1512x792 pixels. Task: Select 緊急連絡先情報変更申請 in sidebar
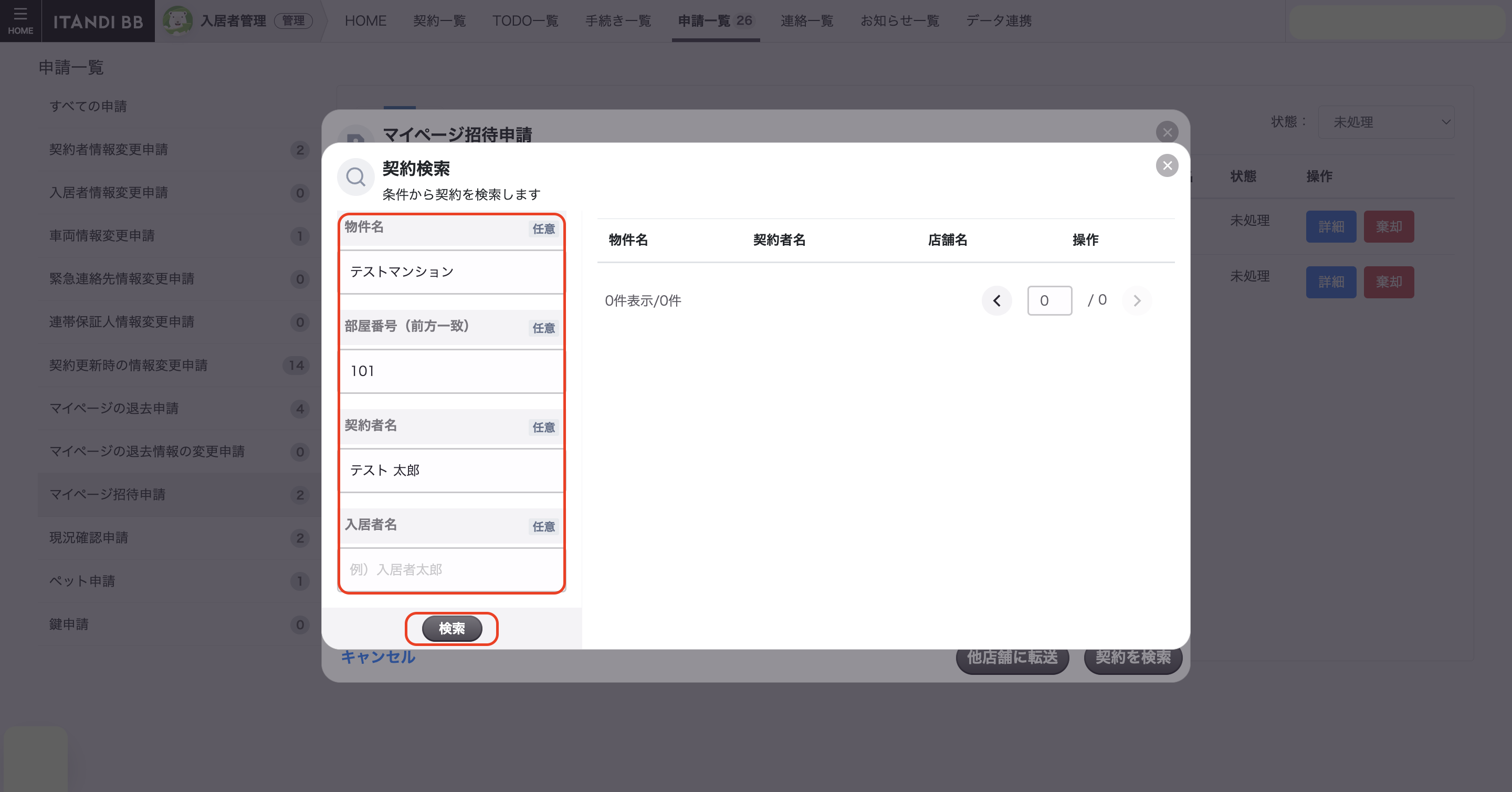pyautogui.click(x=179, y=279)
